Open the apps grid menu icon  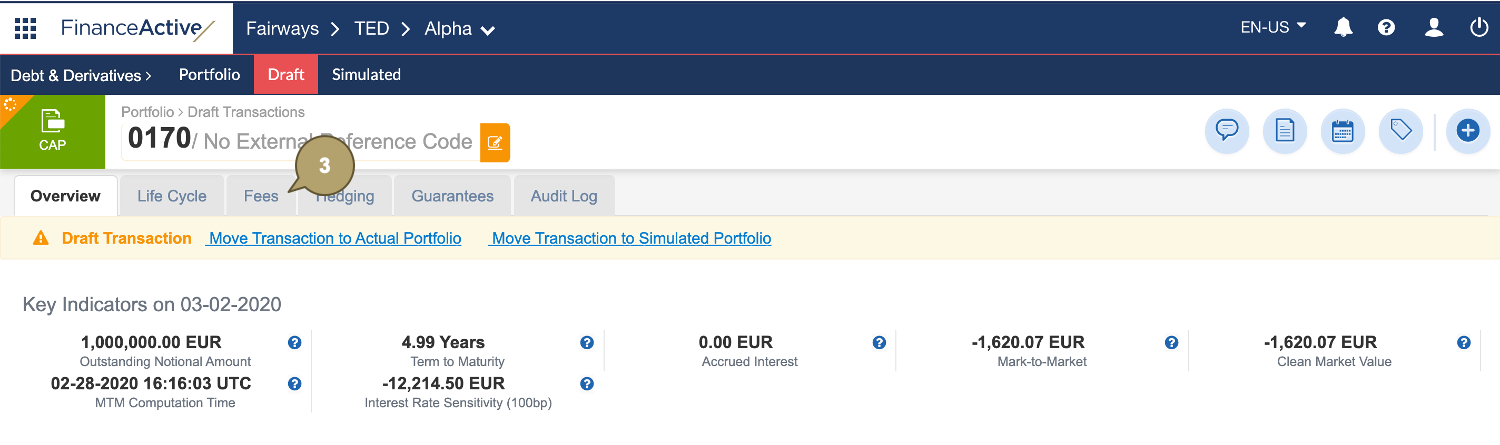pyautogui.click(x=25, y=28)
